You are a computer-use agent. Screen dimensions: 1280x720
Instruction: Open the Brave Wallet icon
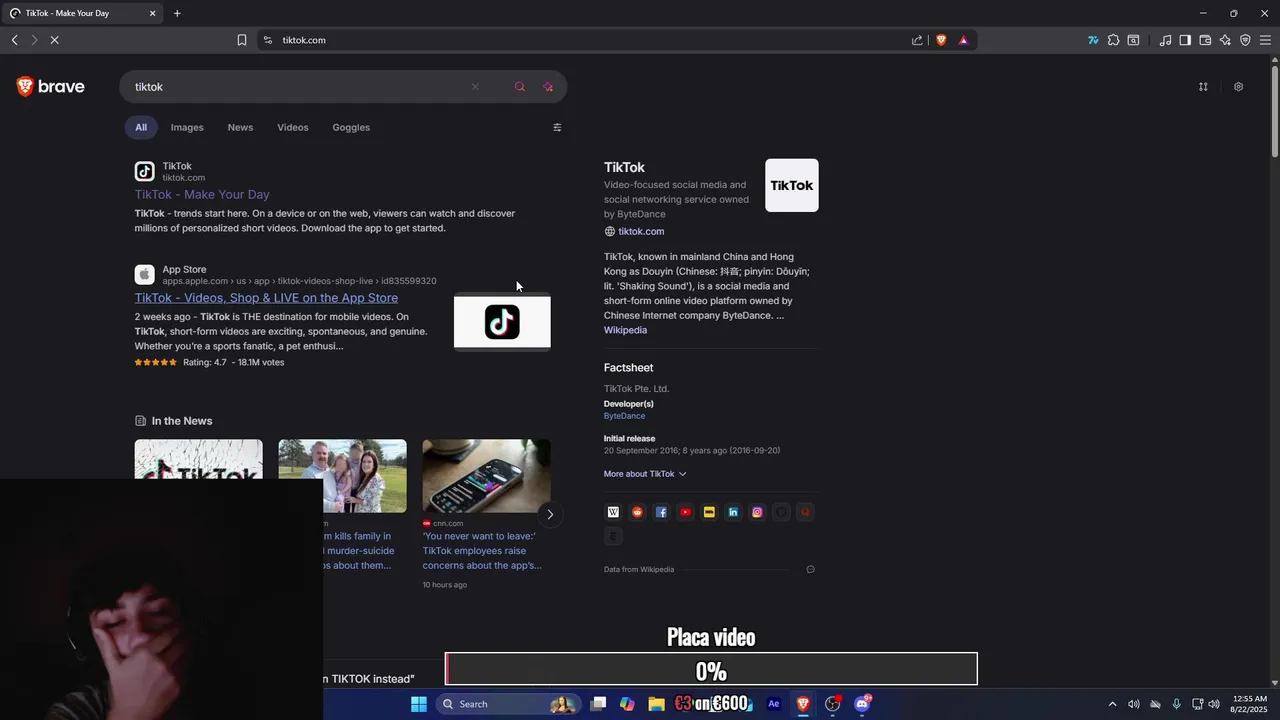coord(1205,40)
